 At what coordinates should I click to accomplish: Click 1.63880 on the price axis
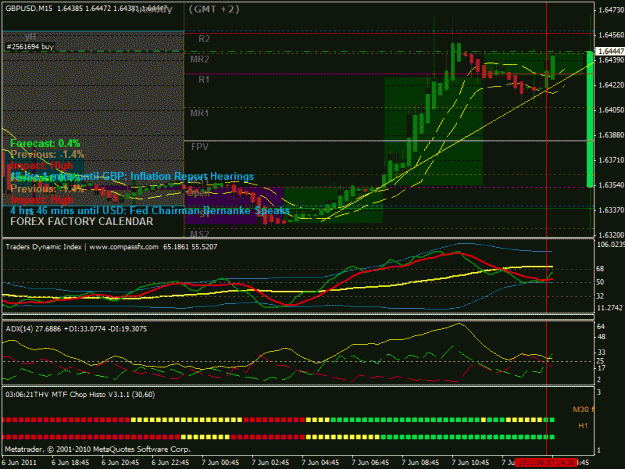pos(611,135)
